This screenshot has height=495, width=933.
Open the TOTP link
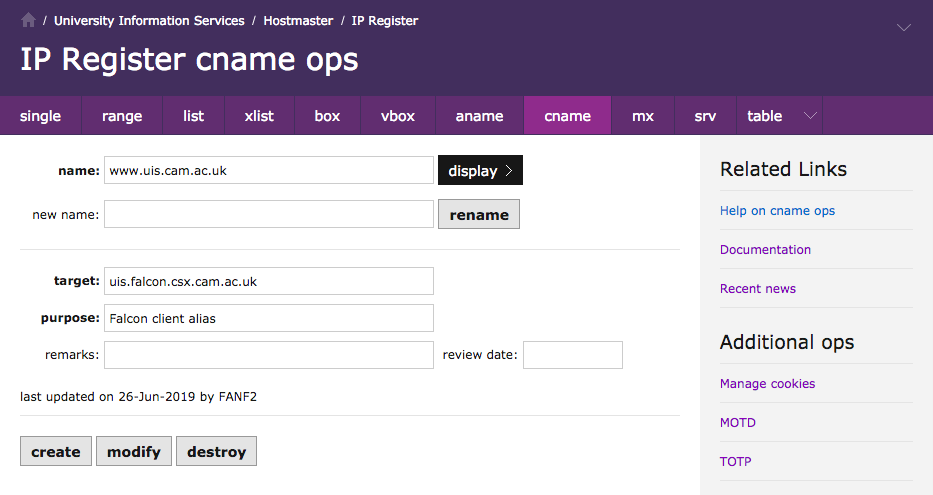735,462
